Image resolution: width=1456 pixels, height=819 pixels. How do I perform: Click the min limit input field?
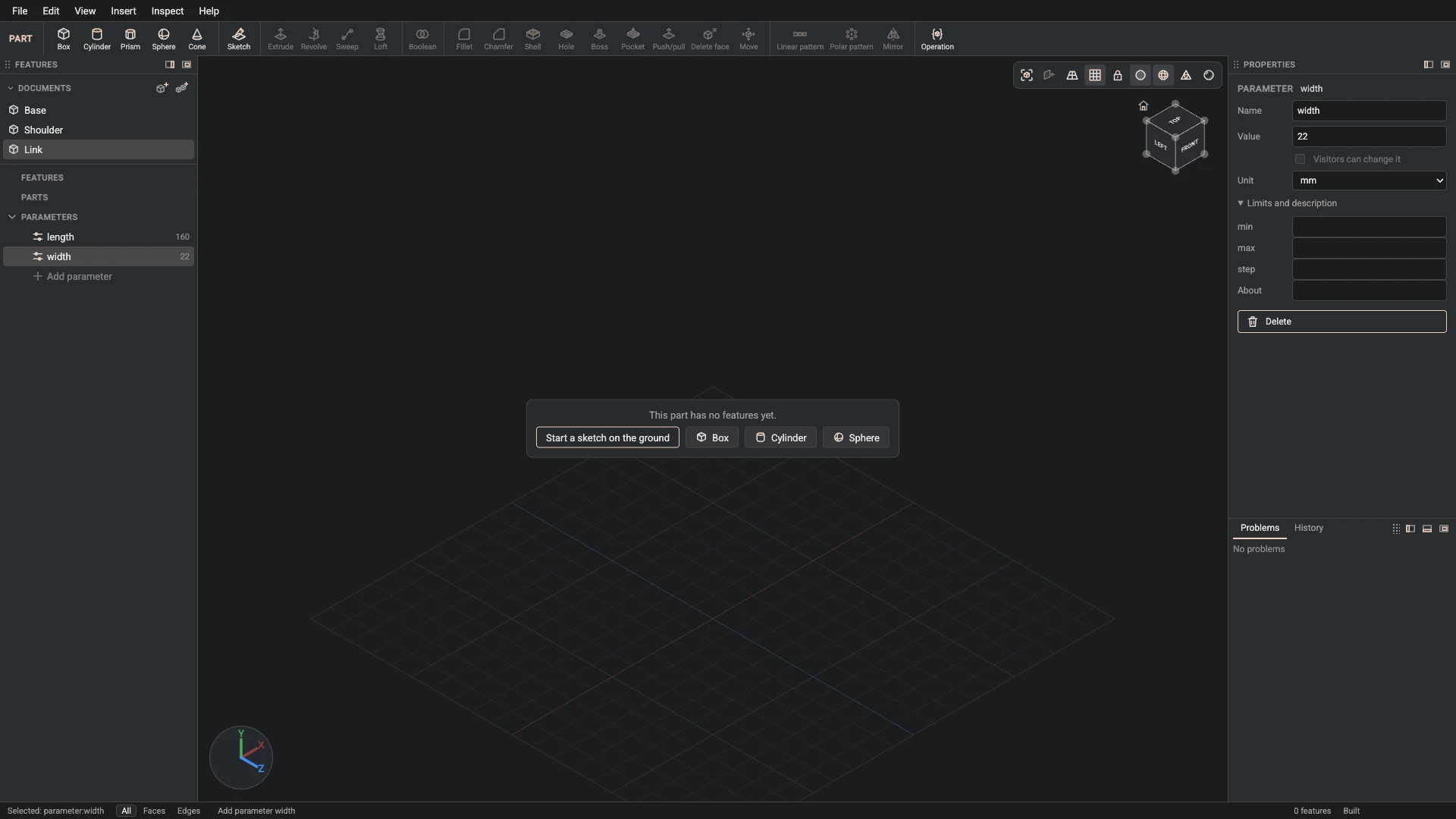(1370, 227)
